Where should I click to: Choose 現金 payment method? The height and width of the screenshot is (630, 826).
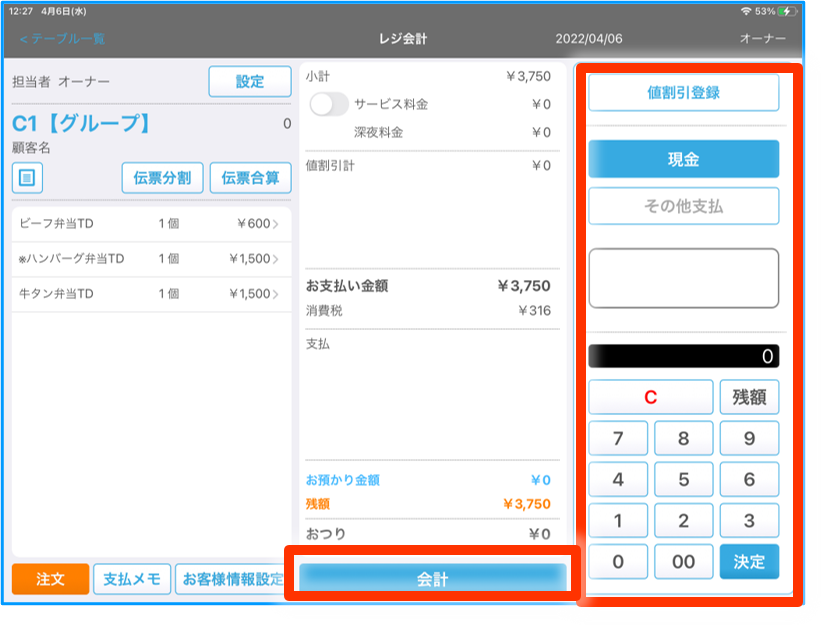click(x=683, y=159)
